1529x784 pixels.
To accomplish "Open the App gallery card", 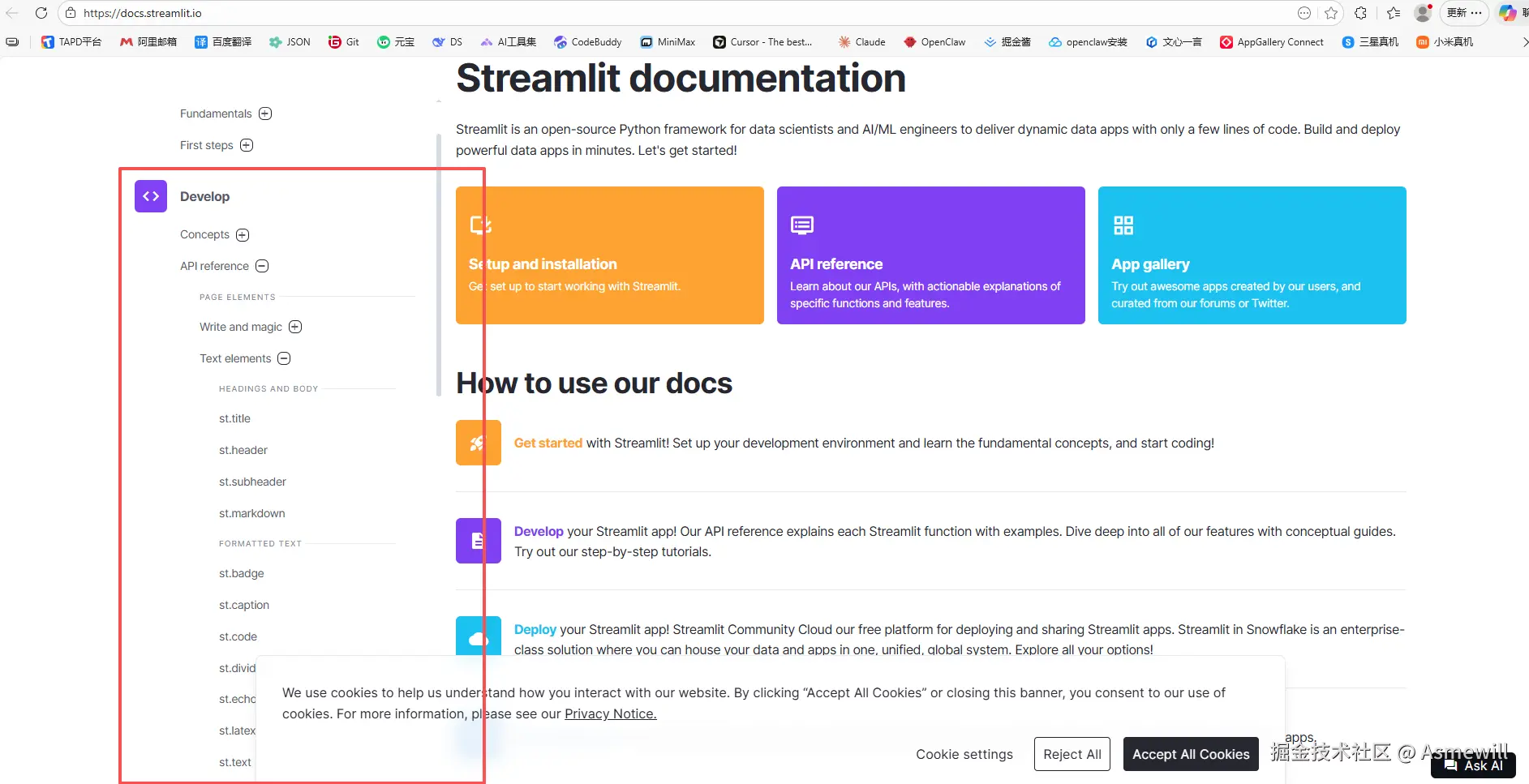I will [1252, 255].
